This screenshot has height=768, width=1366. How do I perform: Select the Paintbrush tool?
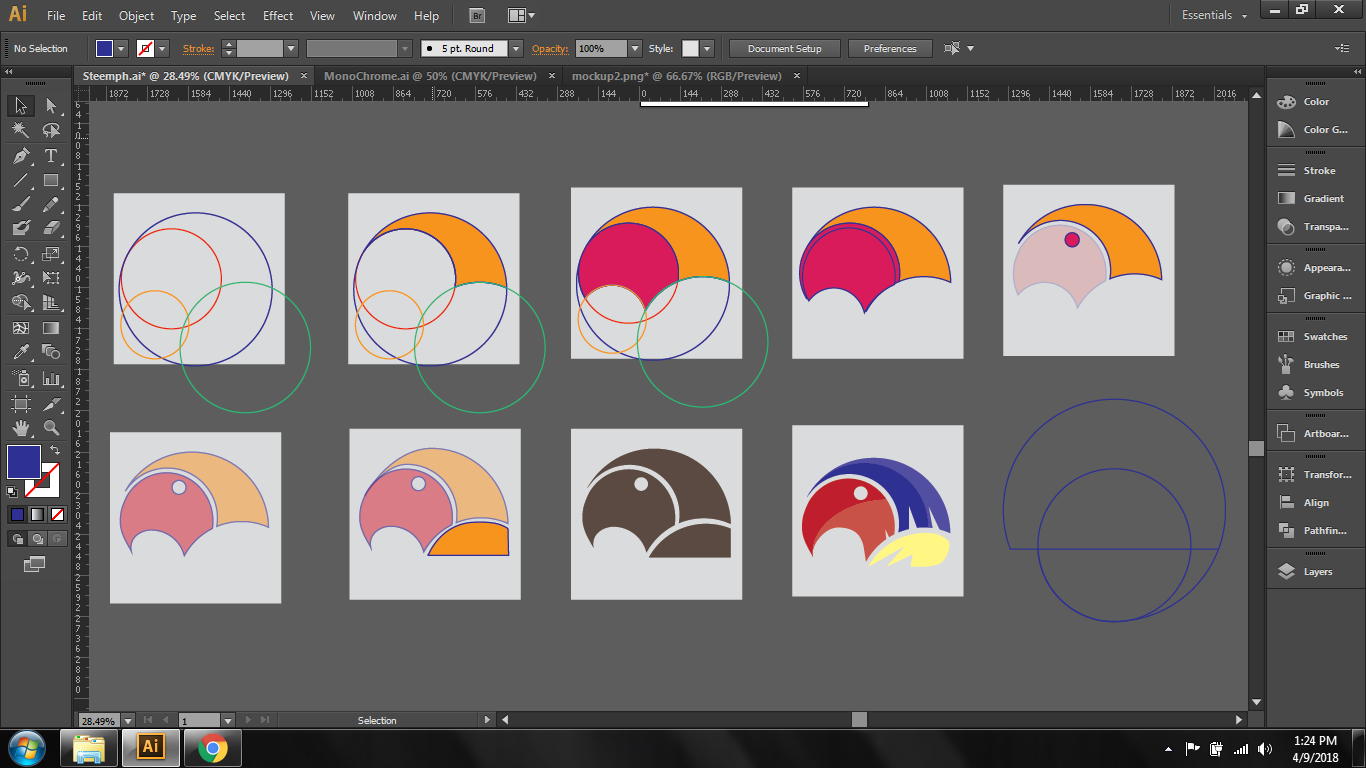click(x=20, y=204)
